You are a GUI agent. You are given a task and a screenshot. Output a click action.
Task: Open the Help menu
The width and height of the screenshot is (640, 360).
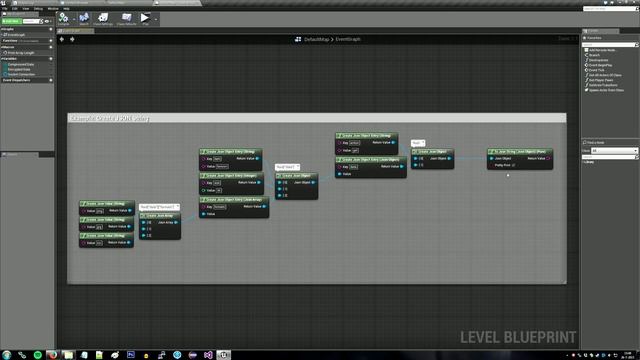pyautogui.click(x=66, y=8)
